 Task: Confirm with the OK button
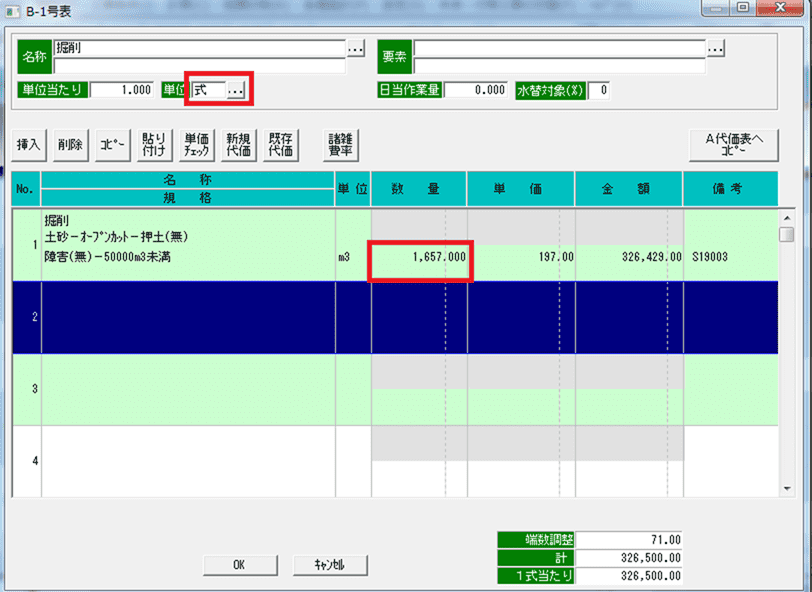239,565
